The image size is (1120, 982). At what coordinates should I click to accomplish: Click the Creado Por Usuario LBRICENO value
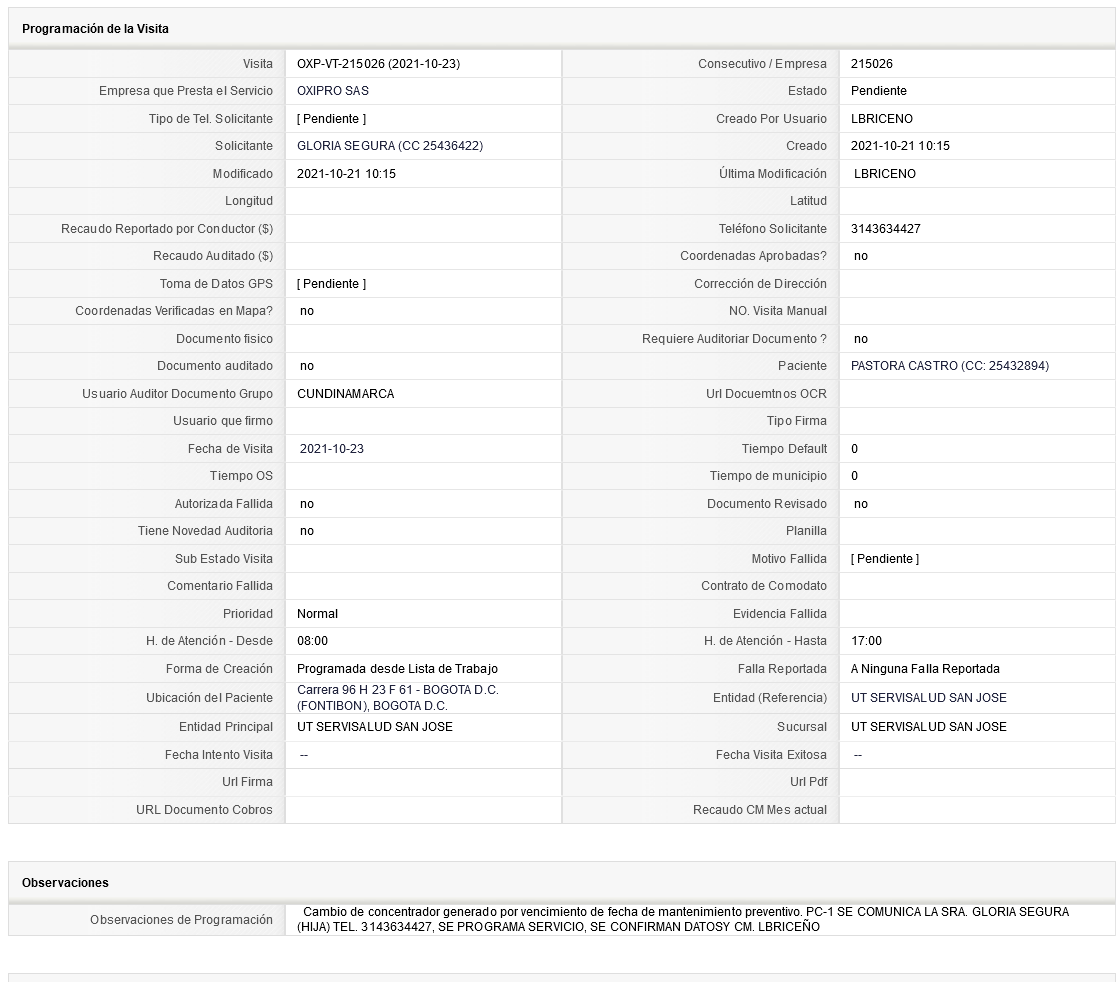[x=881, y=119]
